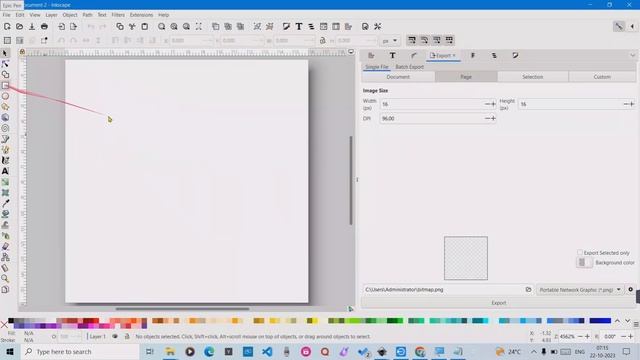The height and width of the screenshot is (360, 640).
Task: Select the Custom export area tab
Action: pos(602,77)
